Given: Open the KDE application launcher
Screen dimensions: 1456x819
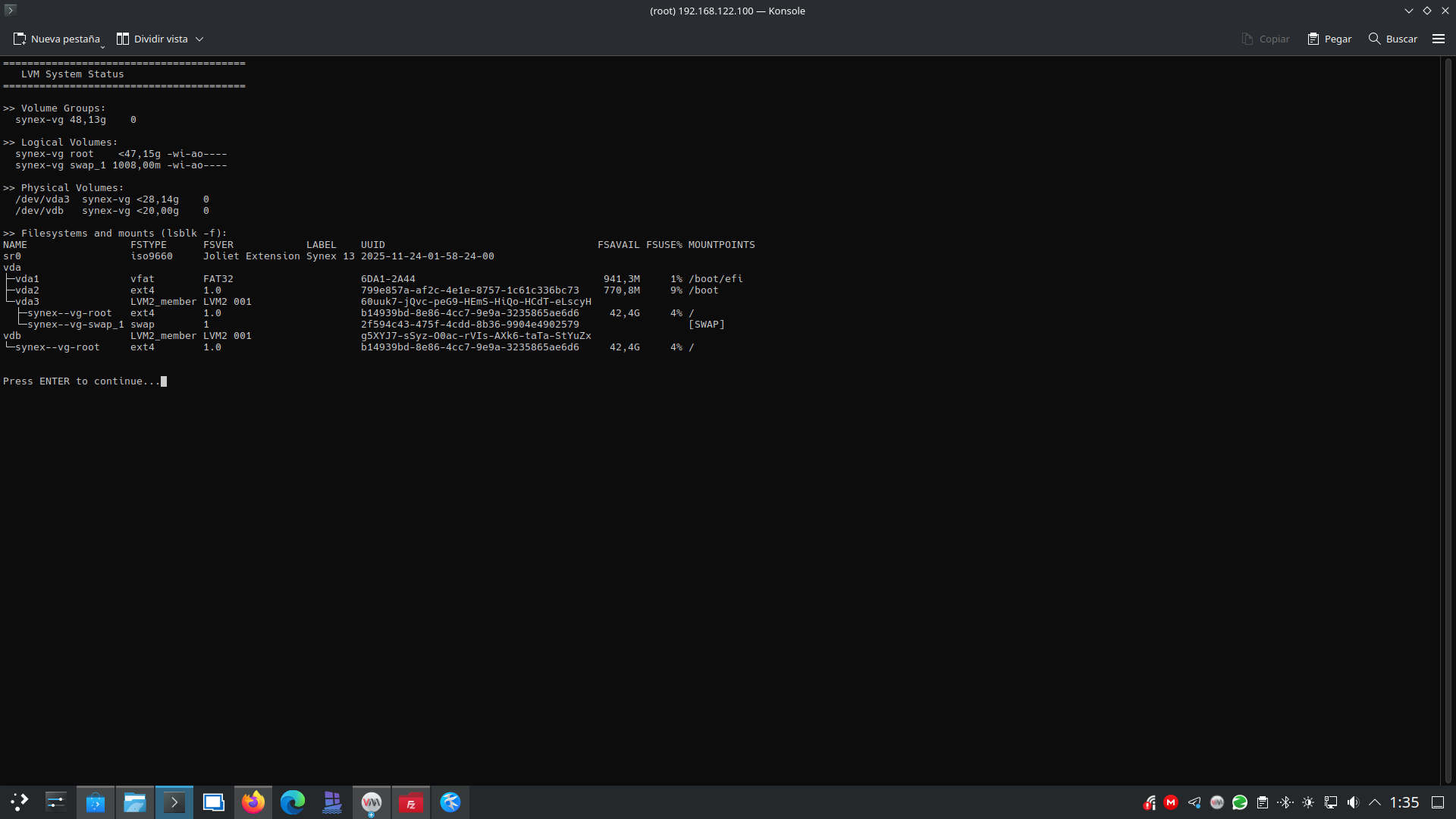Looking at the screenshot, I should [19, 802].
